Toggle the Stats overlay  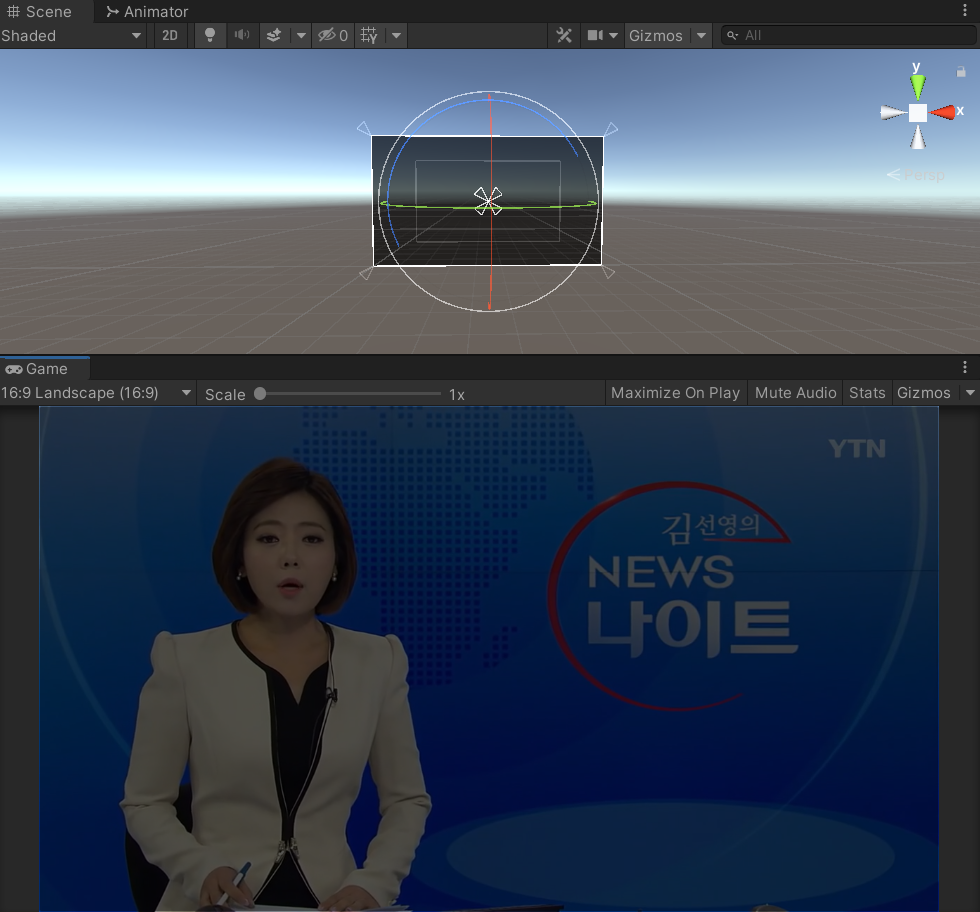pos(867,393)
